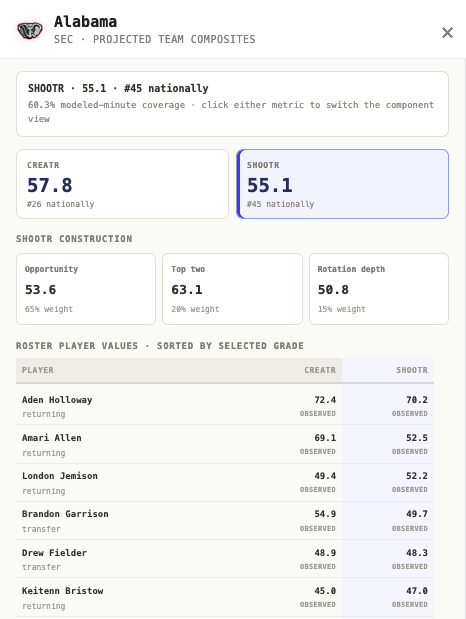Click the returning tag under Aden Holloway
Viewport: 466px width, 619px height.
click(43, 414)
